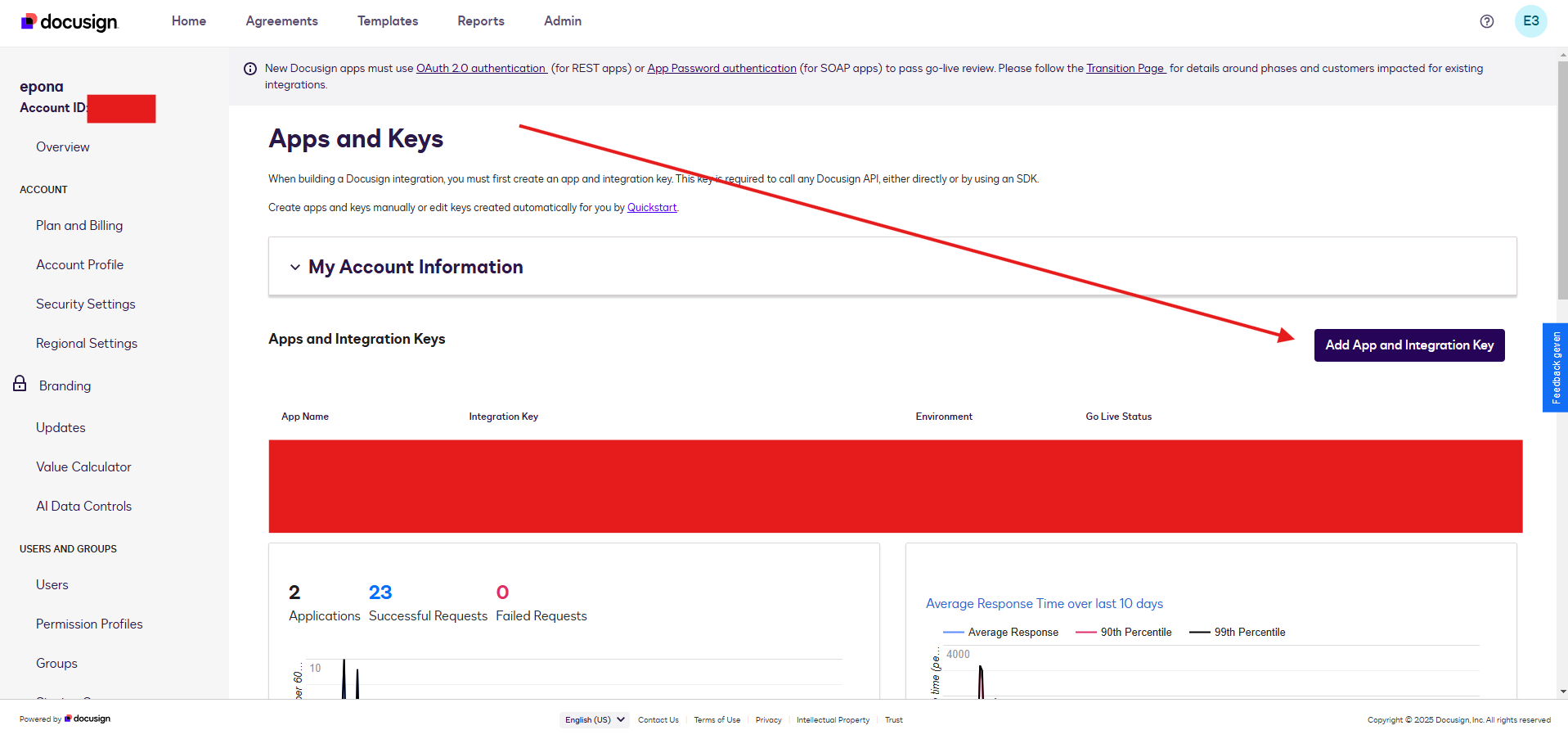
Task: Open the E3 user profile avatar
Action: pyautogui.click(x=1530, y=21)
